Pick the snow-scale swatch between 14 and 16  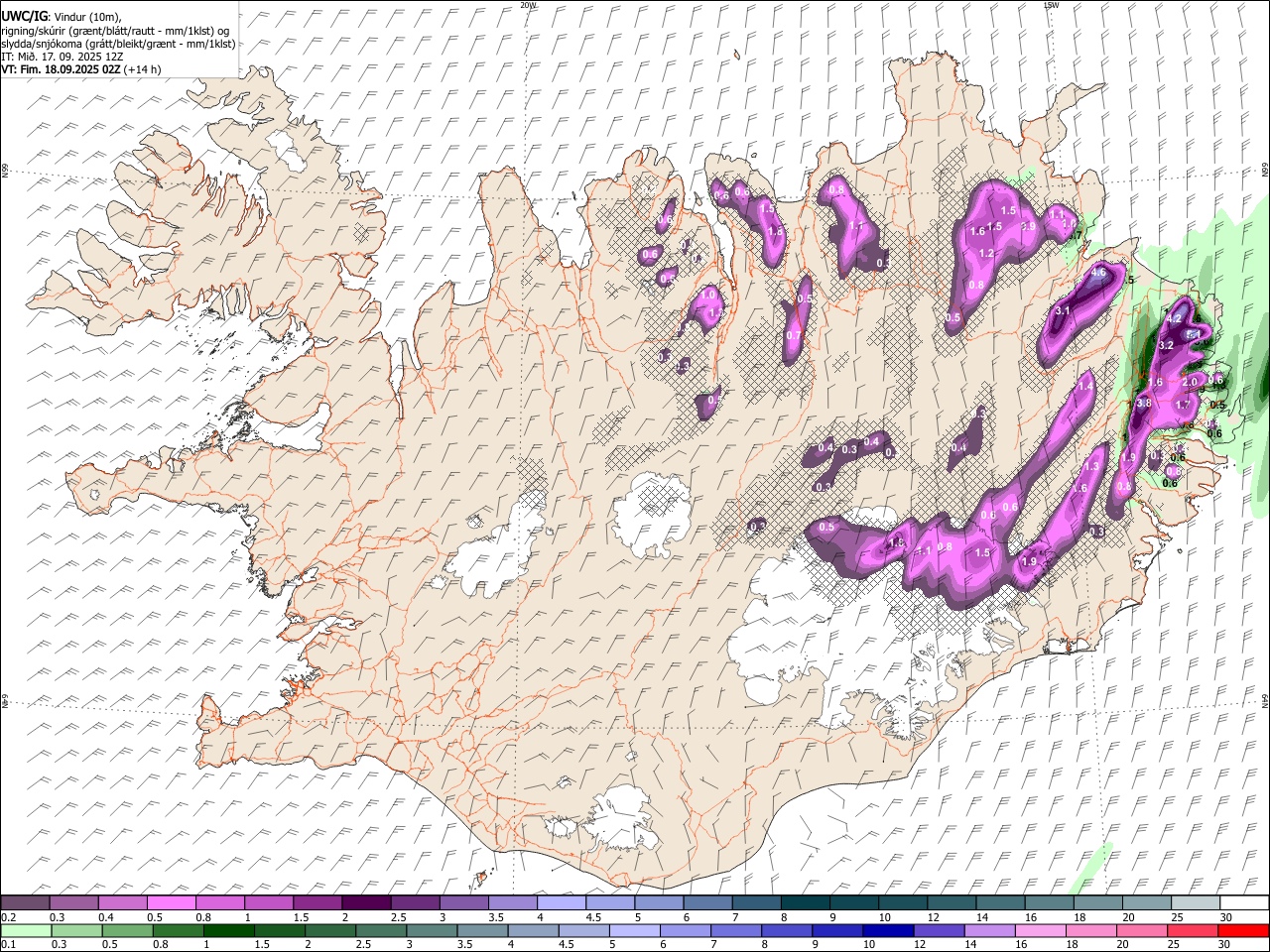coord(1001,902)
